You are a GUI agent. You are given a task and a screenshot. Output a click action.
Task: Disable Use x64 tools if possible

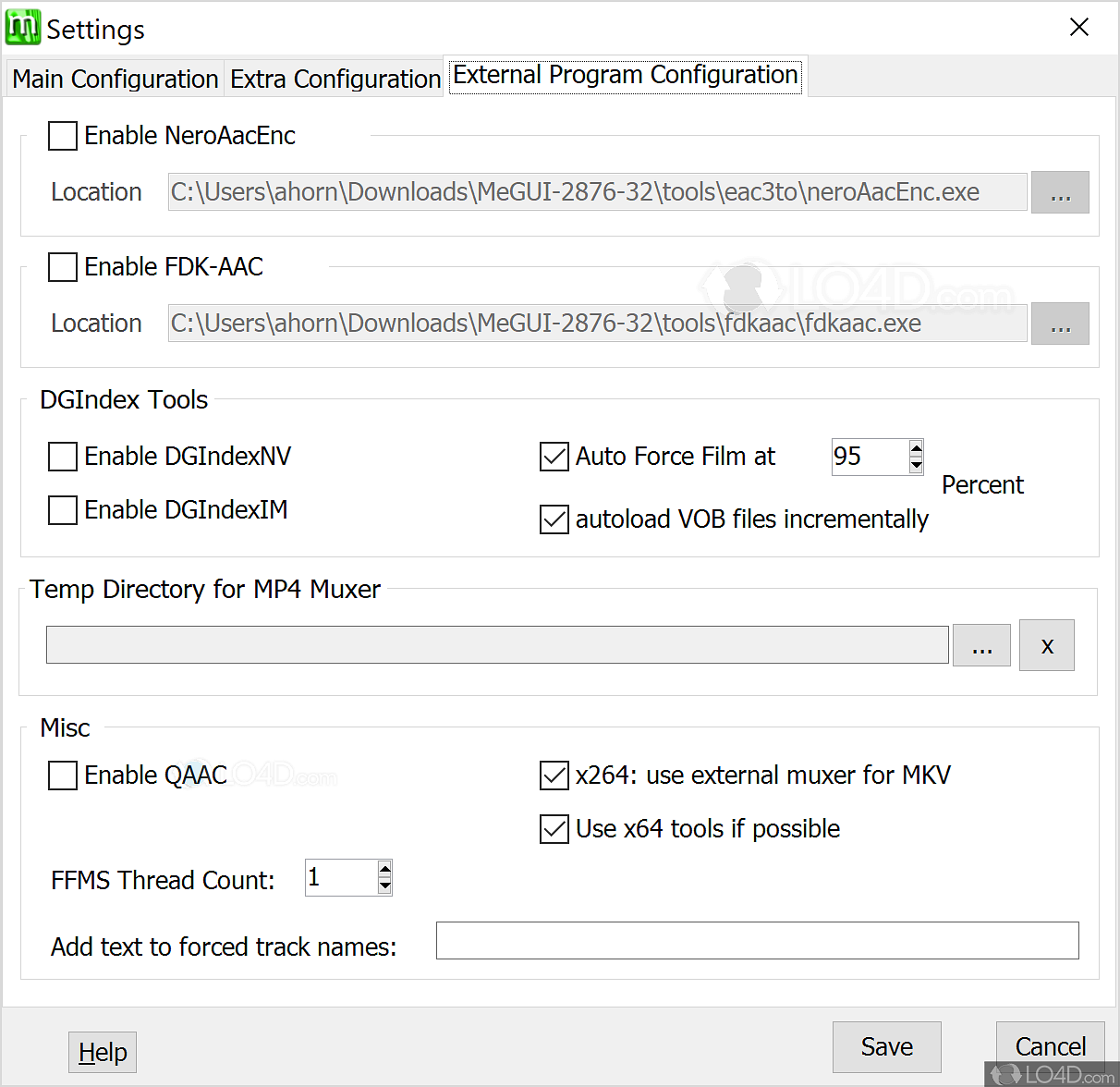[554, 829]
